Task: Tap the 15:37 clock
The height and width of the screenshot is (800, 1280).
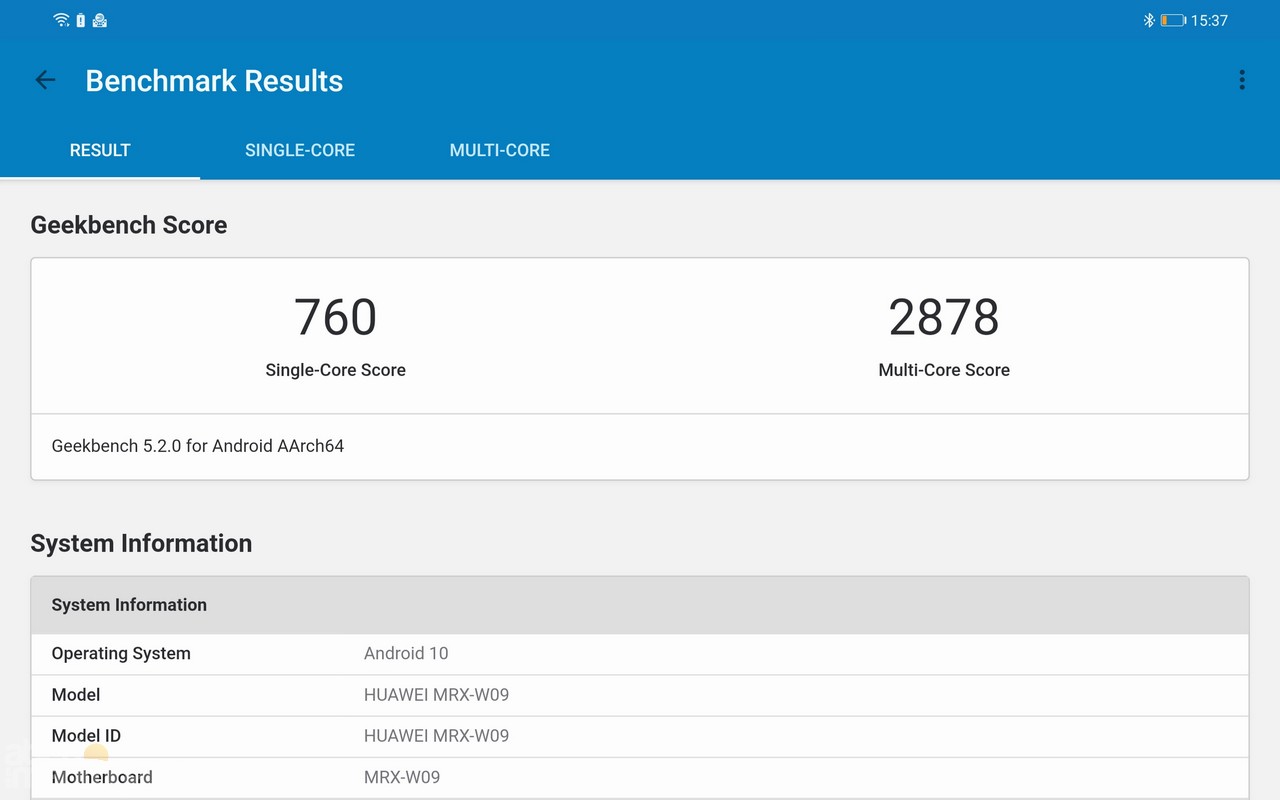Action: [1209, 20]
